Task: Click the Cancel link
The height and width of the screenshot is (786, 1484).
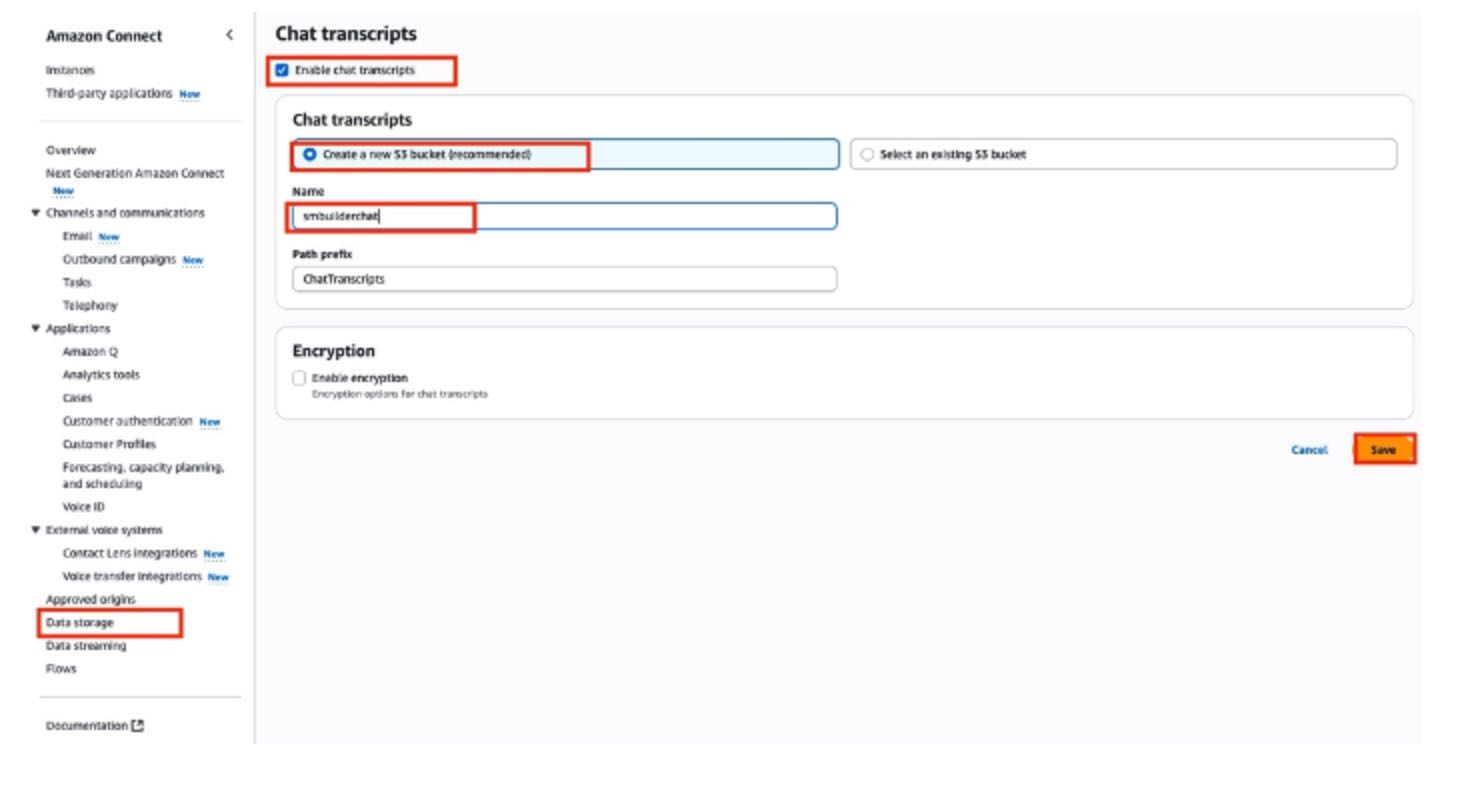Action: point(1308,450)
